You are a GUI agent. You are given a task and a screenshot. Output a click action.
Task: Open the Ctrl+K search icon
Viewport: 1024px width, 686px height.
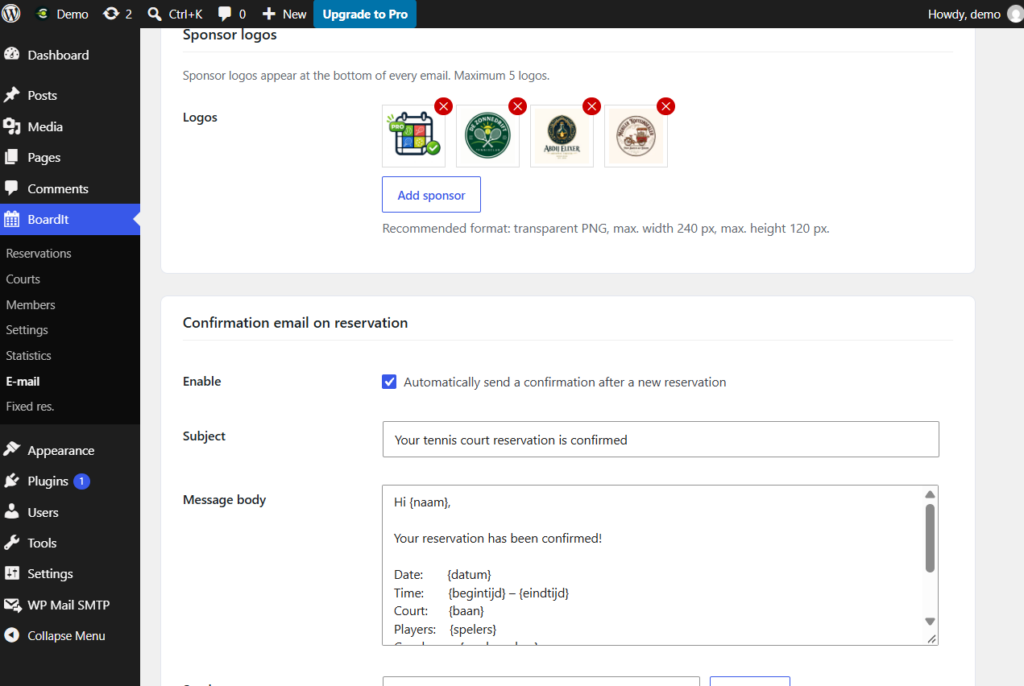pyautogui.click(x=155, y=14)
